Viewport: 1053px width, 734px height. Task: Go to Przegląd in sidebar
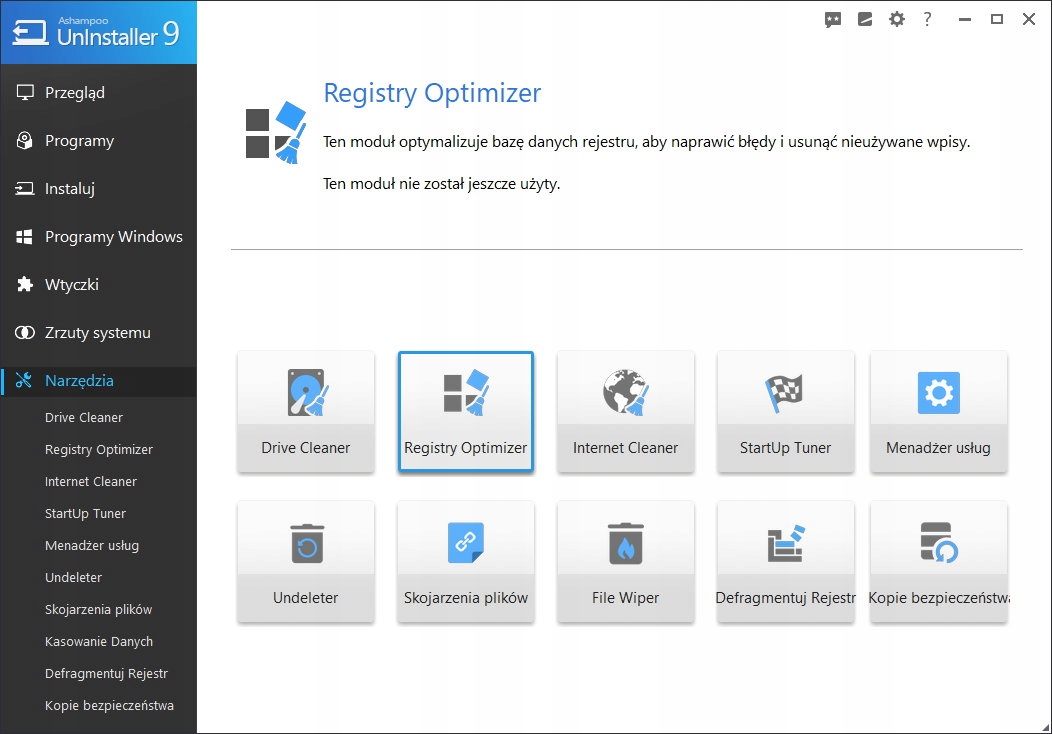[x=75, y=93]
